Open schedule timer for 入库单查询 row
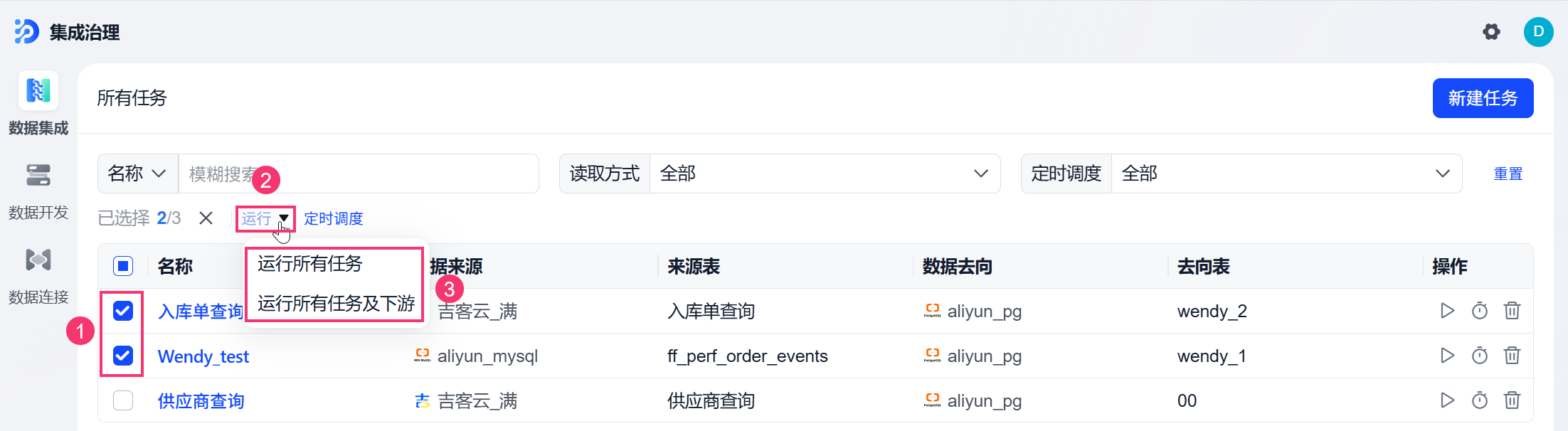The height and width of the screenshot is (431, 1568). (1480, 311)
